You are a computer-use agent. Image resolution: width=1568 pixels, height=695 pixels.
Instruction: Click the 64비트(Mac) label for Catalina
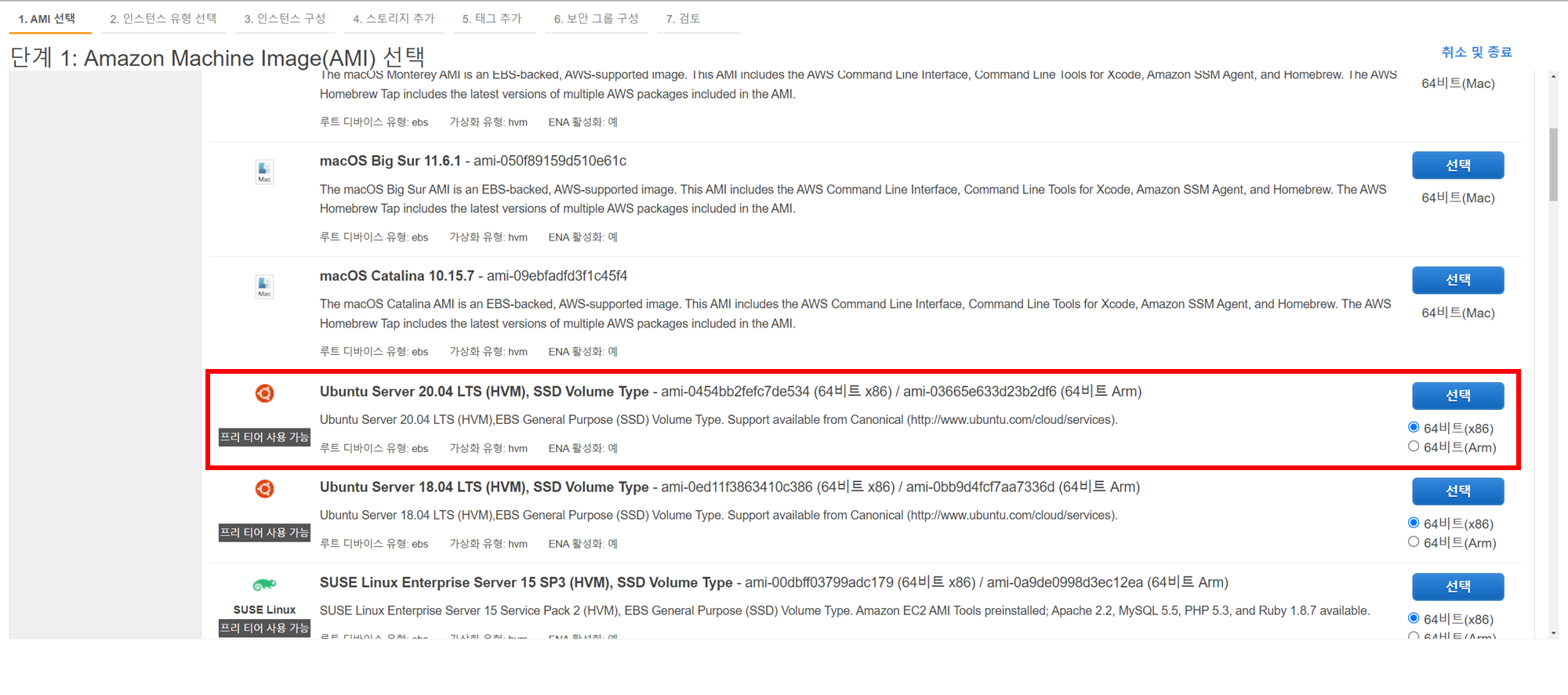[x=1458, y=313]
